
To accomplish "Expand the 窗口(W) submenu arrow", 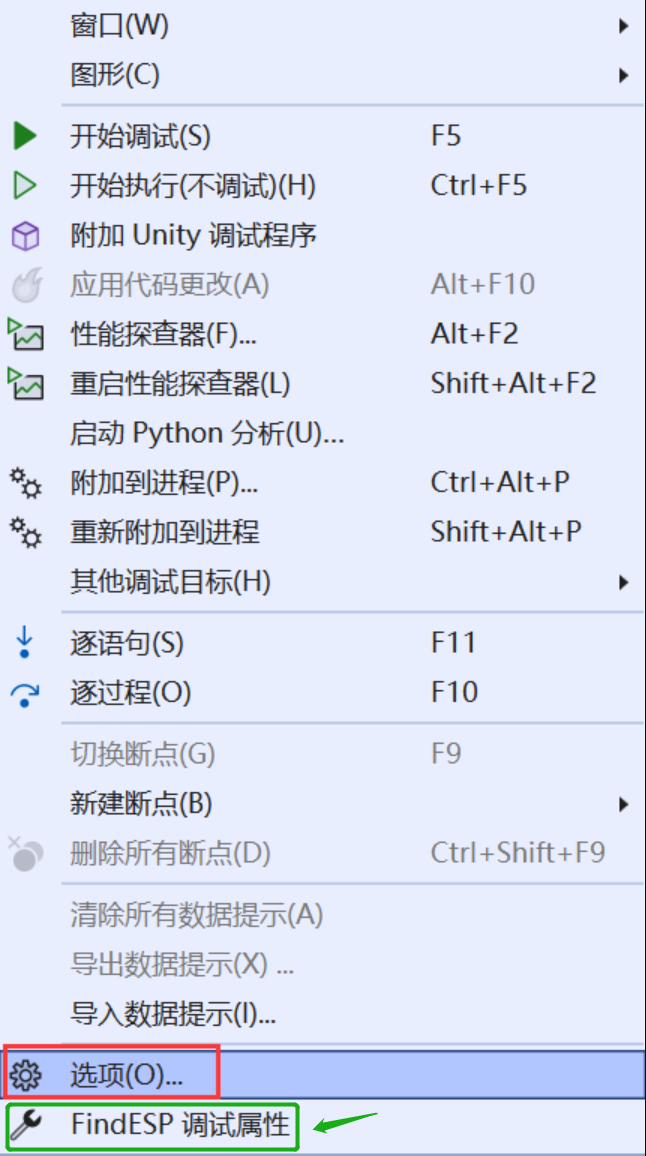I will (x=624, y=27).
